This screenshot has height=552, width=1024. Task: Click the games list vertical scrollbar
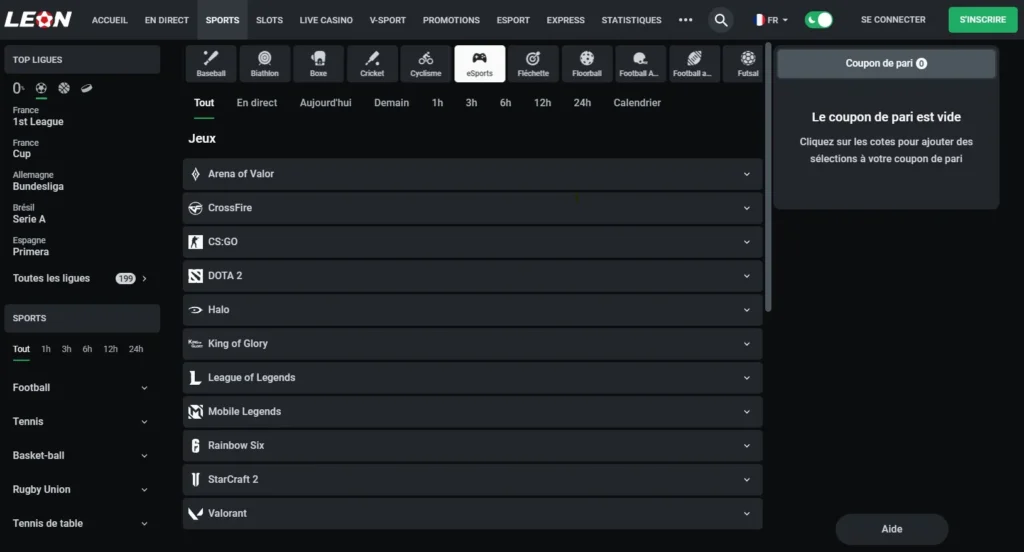[x=768, y=178]
